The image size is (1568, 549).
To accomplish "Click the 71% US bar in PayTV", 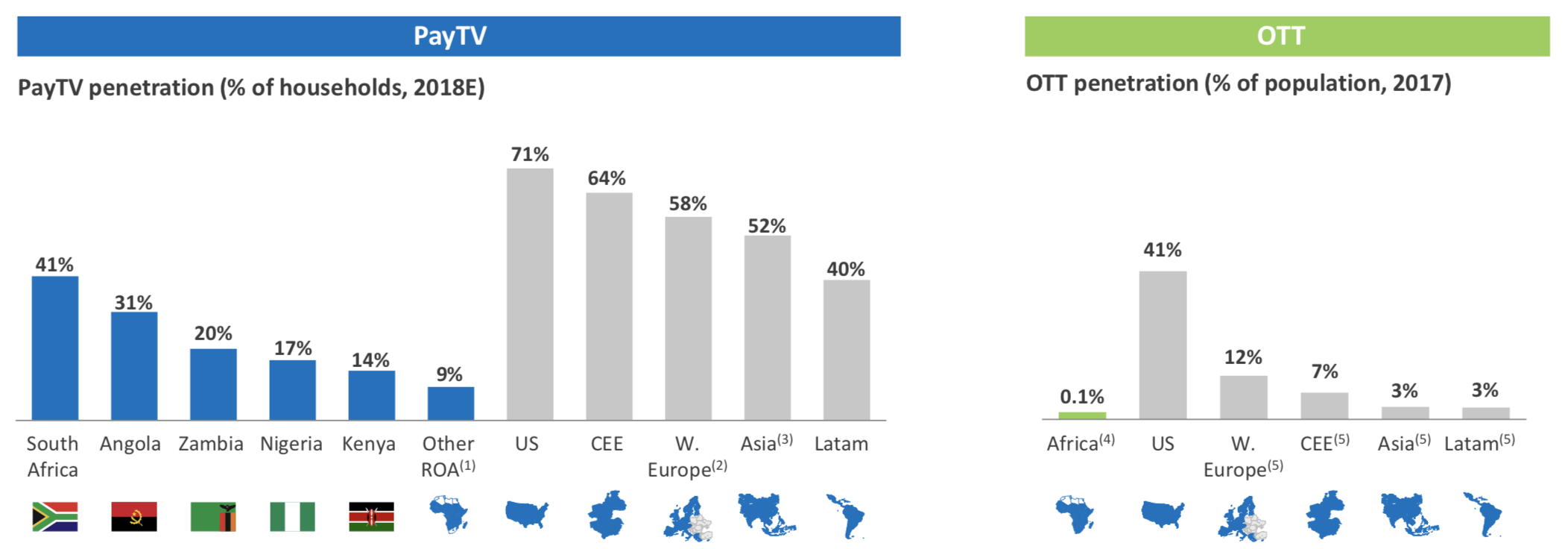I will coord(530,294).
